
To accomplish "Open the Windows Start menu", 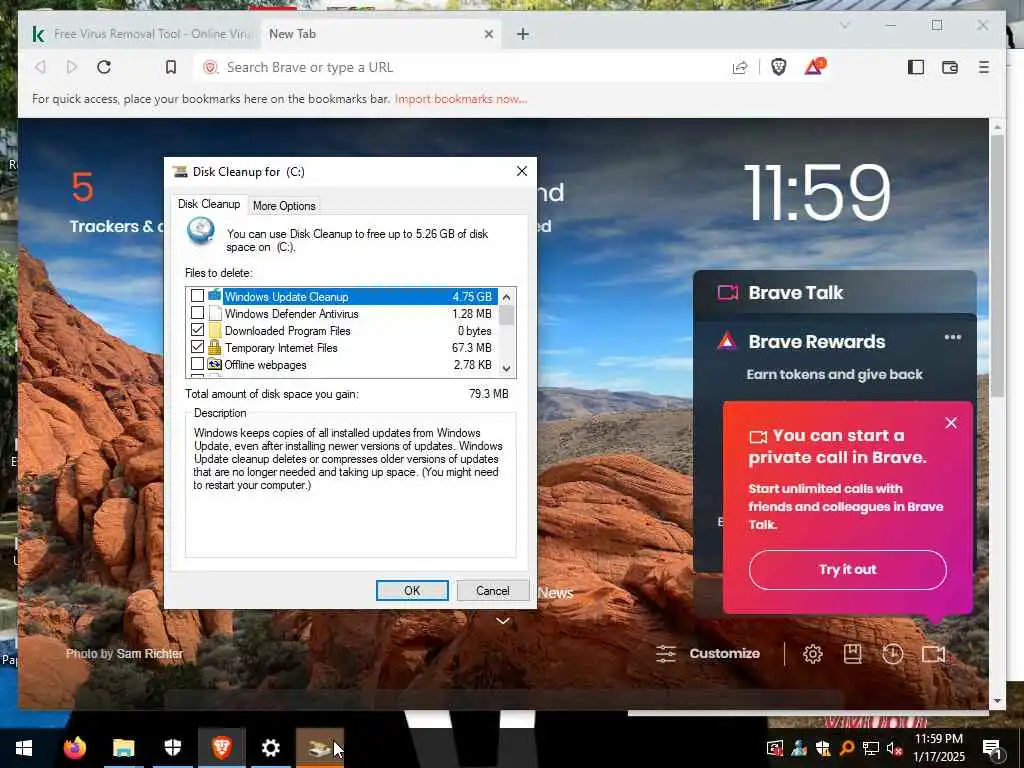I will 24,748.
